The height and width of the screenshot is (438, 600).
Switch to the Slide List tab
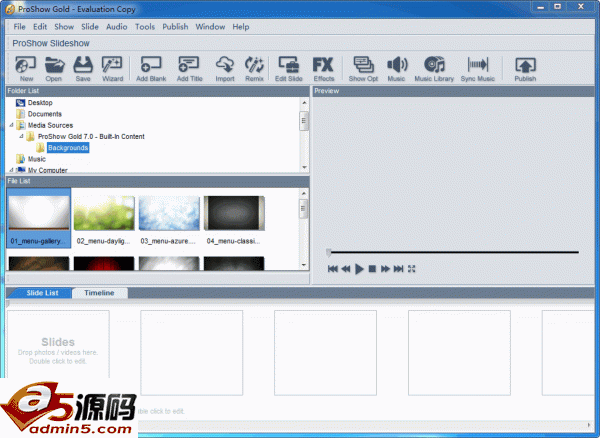point(42,293)
